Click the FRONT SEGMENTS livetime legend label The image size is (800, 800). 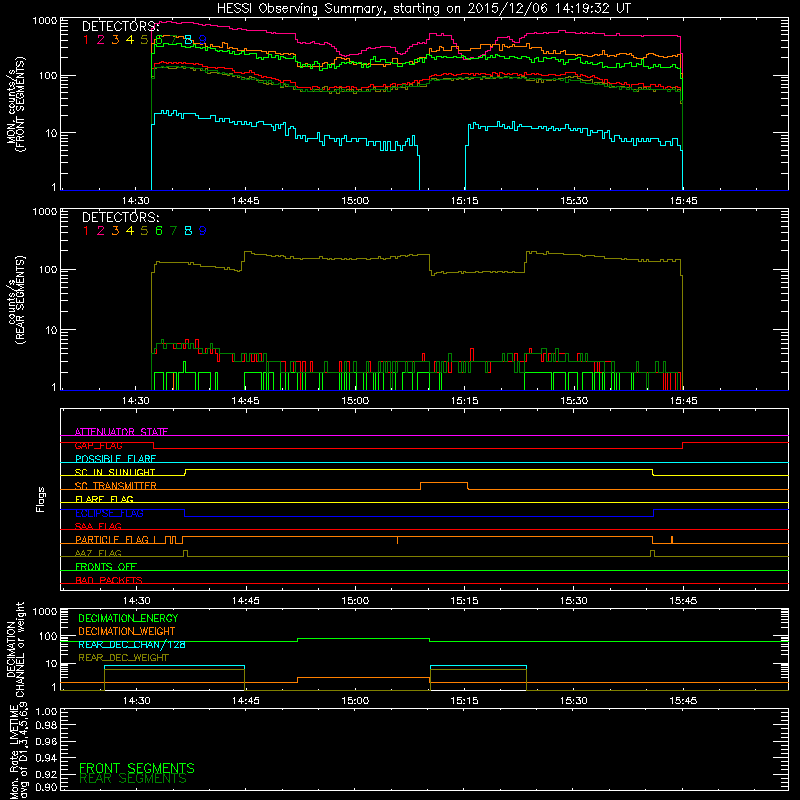pos(137,768)
